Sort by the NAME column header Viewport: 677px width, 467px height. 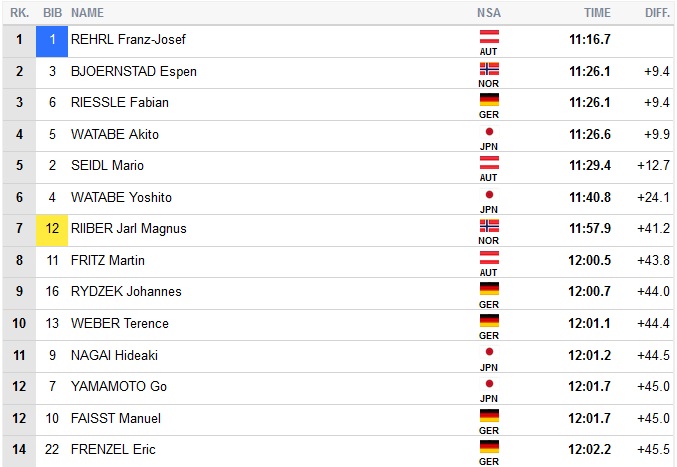pos(88,13)
